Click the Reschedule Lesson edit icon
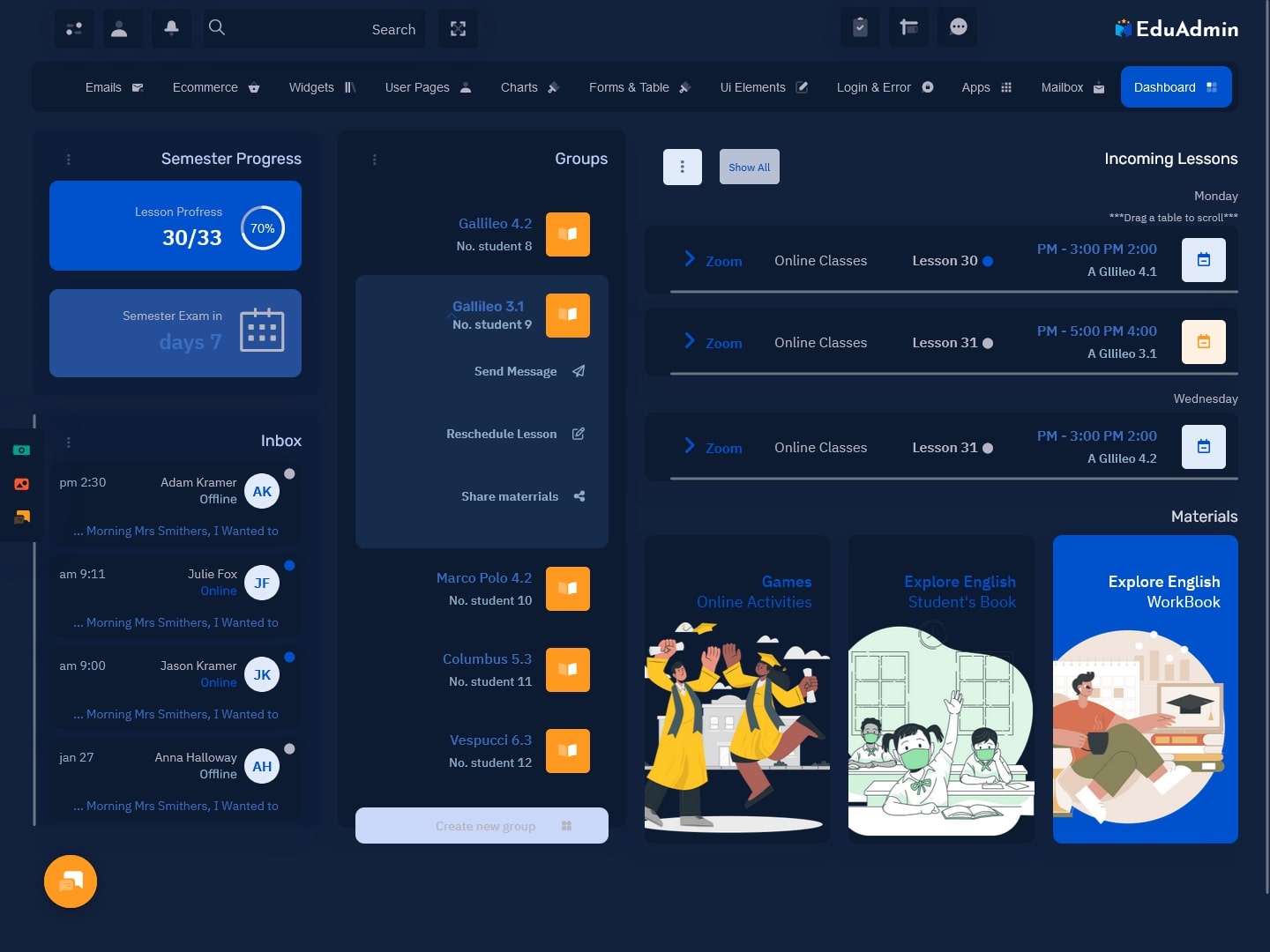 tap(579, 434)
